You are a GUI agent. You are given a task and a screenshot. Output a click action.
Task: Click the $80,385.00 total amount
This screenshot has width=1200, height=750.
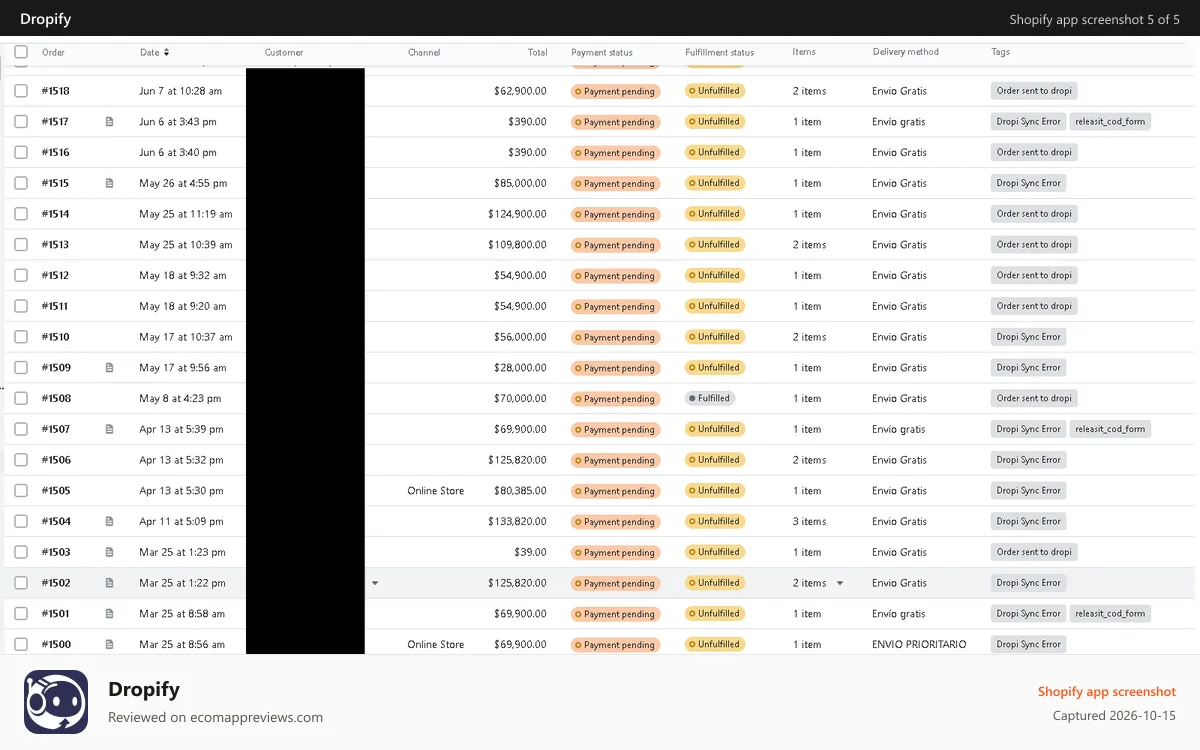click(520, 491)
